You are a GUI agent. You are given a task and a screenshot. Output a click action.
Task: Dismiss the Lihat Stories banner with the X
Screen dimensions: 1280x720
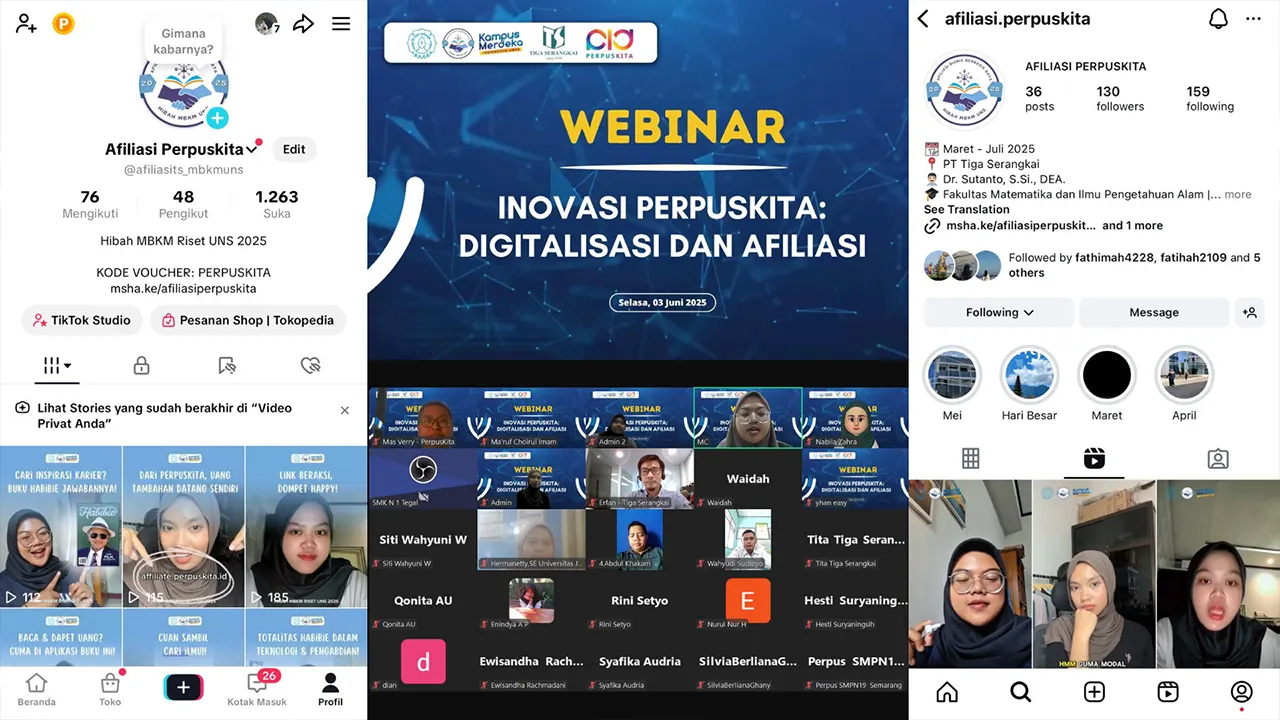(x=344, y=410)
